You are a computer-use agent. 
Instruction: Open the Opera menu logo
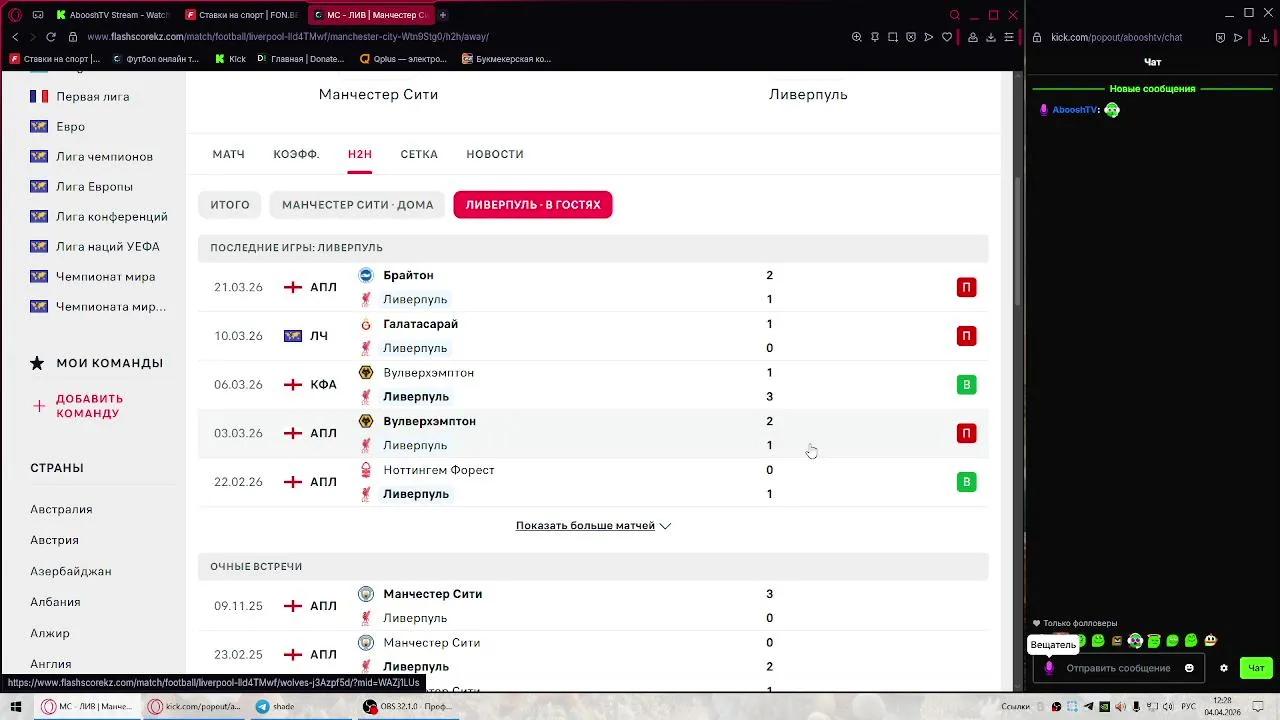tap(15, 15)
